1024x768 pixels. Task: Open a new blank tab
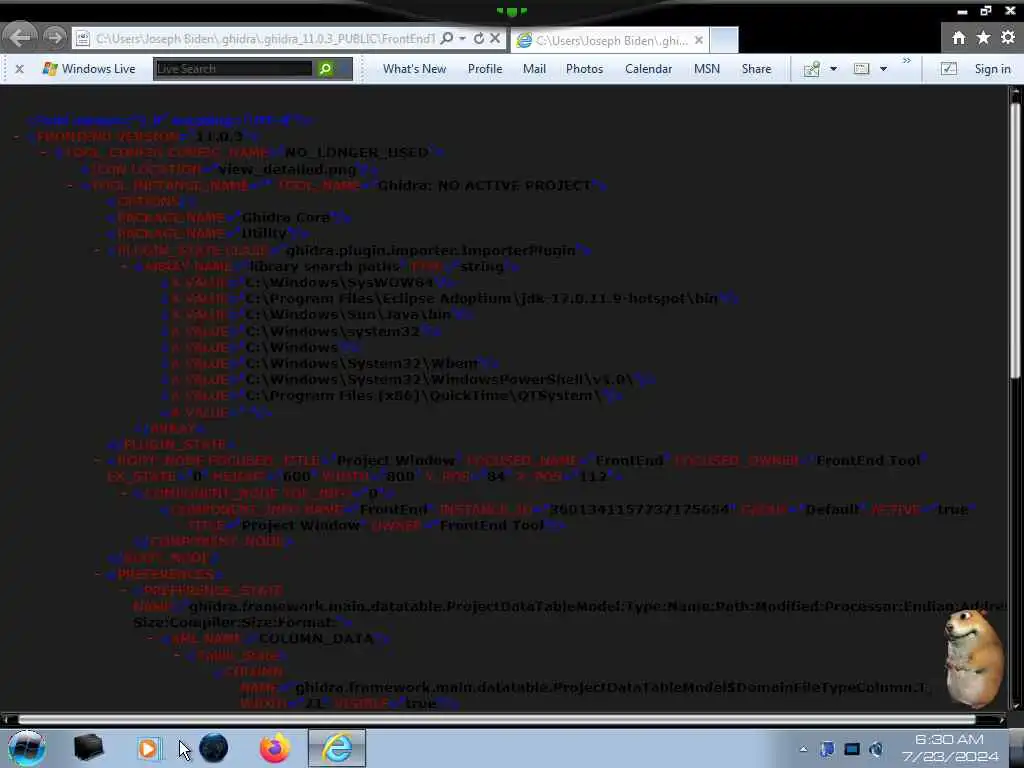pyautogui.click(x=724, y=40)
